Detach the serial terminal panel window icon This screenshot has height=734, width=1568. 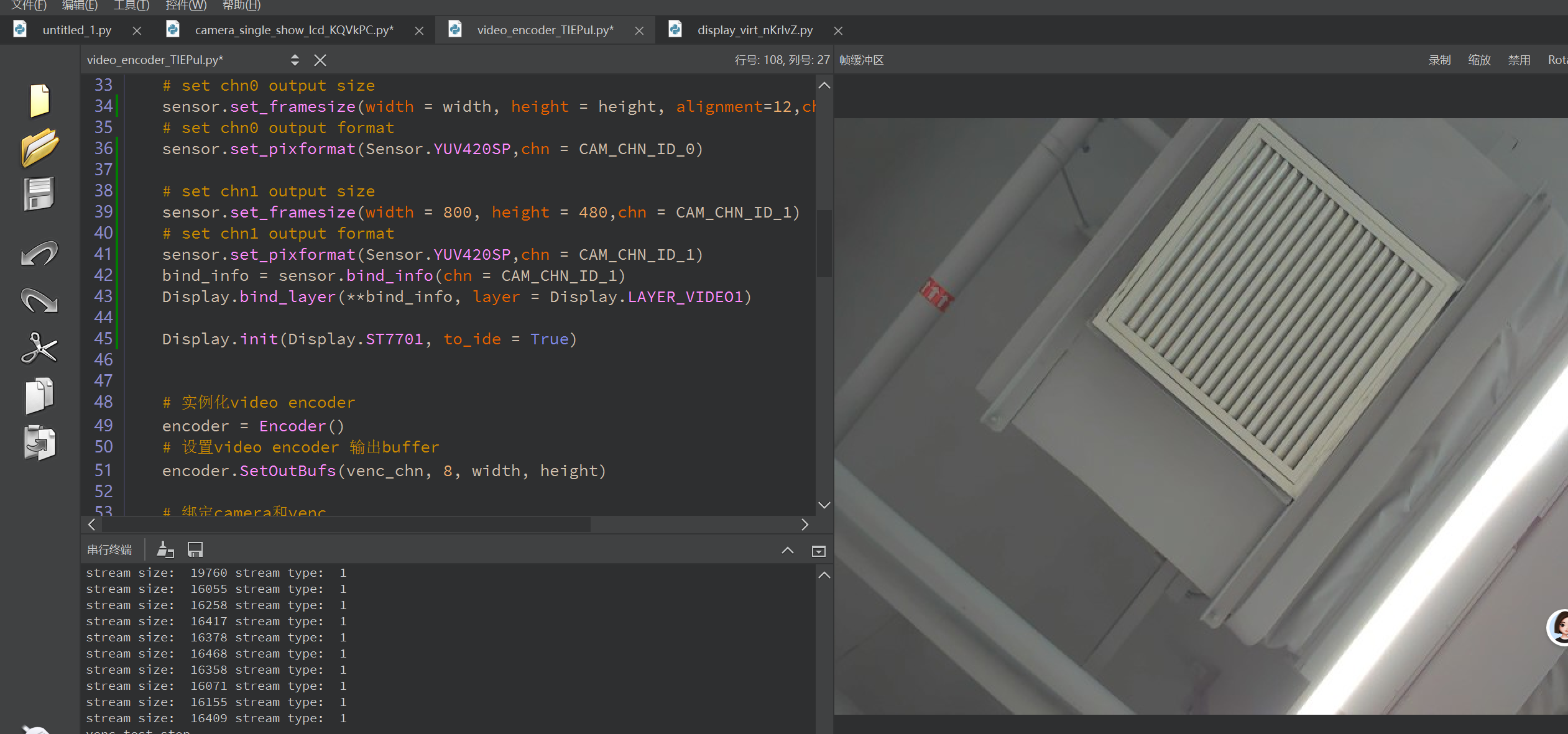tap(819, 551)
